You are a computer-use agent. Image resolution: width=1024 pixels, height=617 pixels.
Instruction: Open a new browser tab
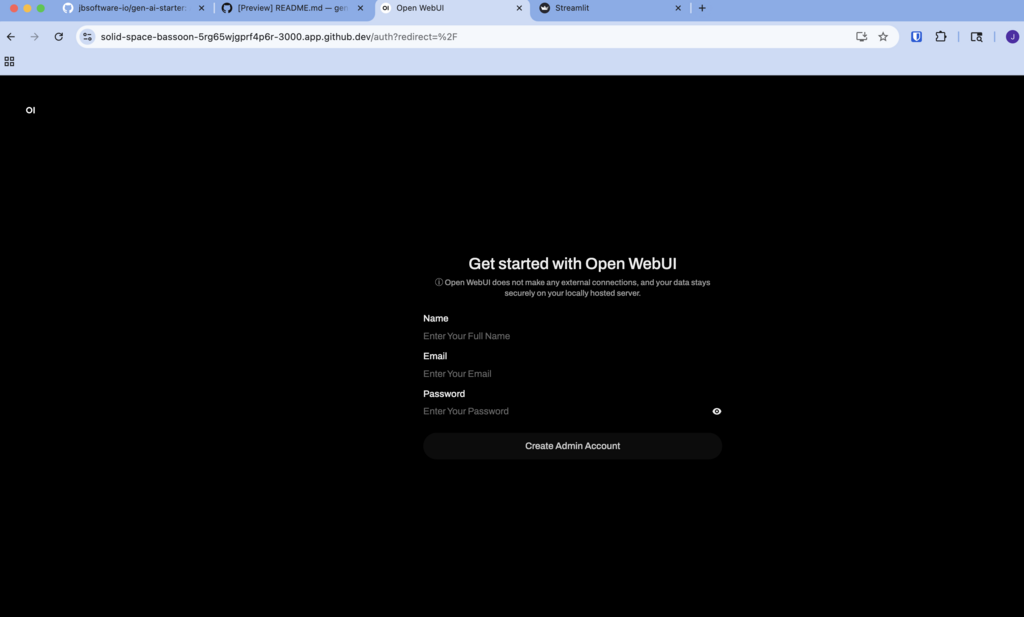(x=702, y=8)
